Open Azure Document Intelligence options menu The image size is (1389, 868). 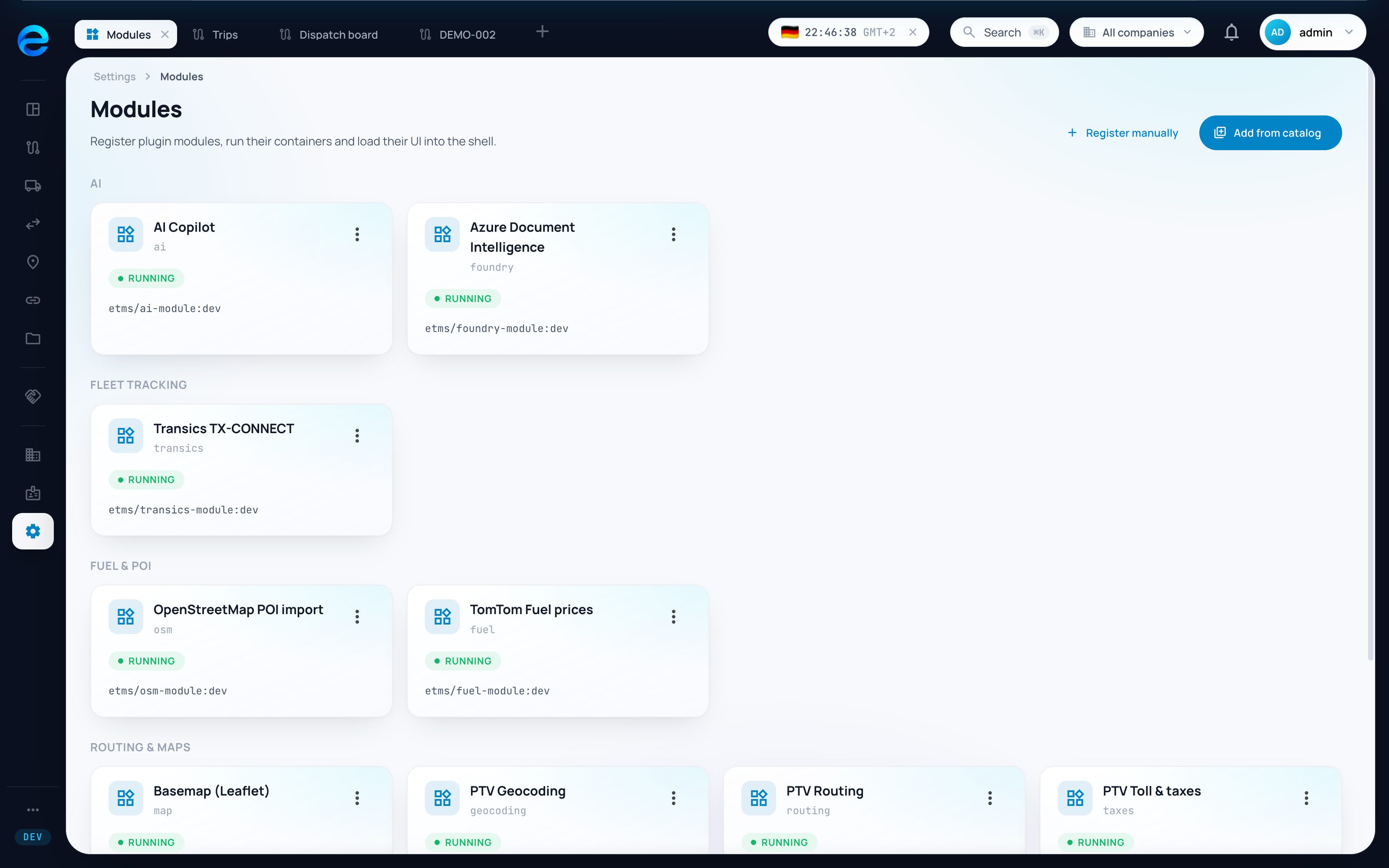pos(673,234)
